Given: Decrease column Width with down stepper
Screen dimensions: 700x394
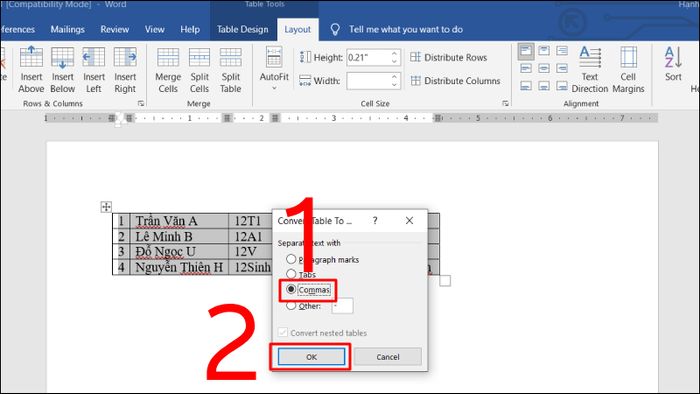Looking at the screenshot, I should click(x=394, y=85).
